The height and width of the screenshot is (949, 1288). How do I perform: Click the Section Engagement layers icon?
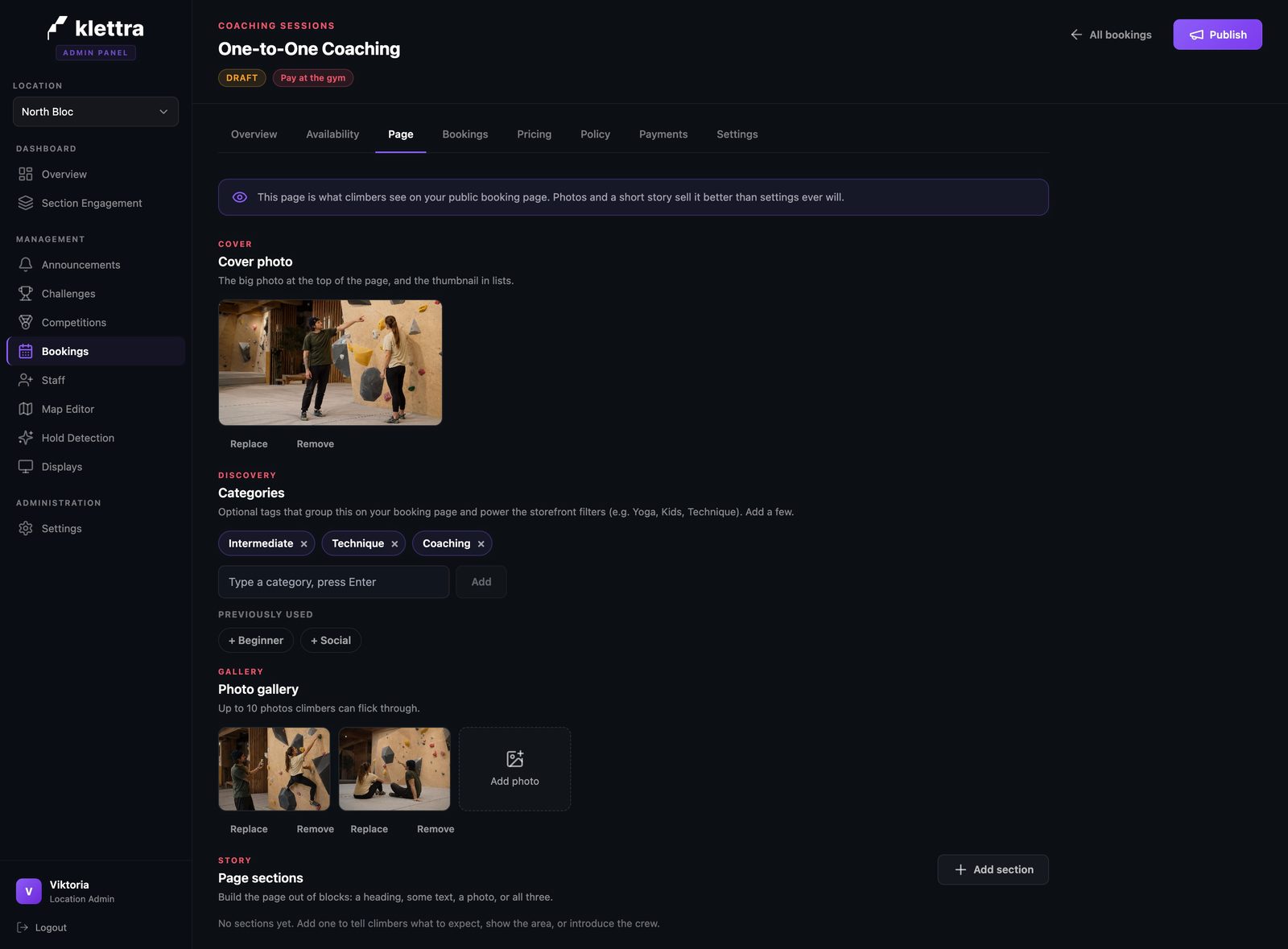click(x=26, y=203)
